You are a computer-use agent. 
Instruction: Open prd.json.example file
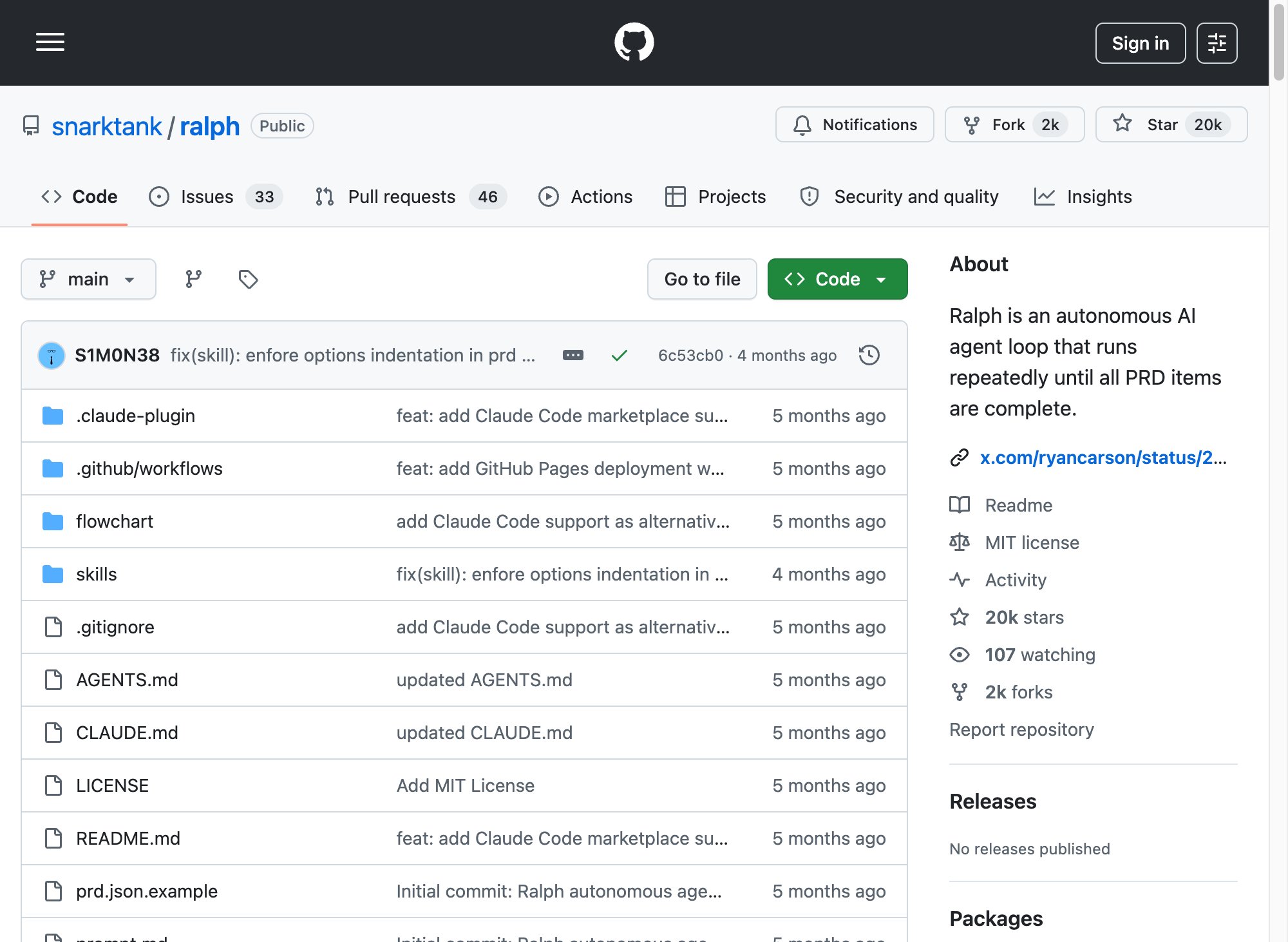pyautogui.click(x=147, y=891)
